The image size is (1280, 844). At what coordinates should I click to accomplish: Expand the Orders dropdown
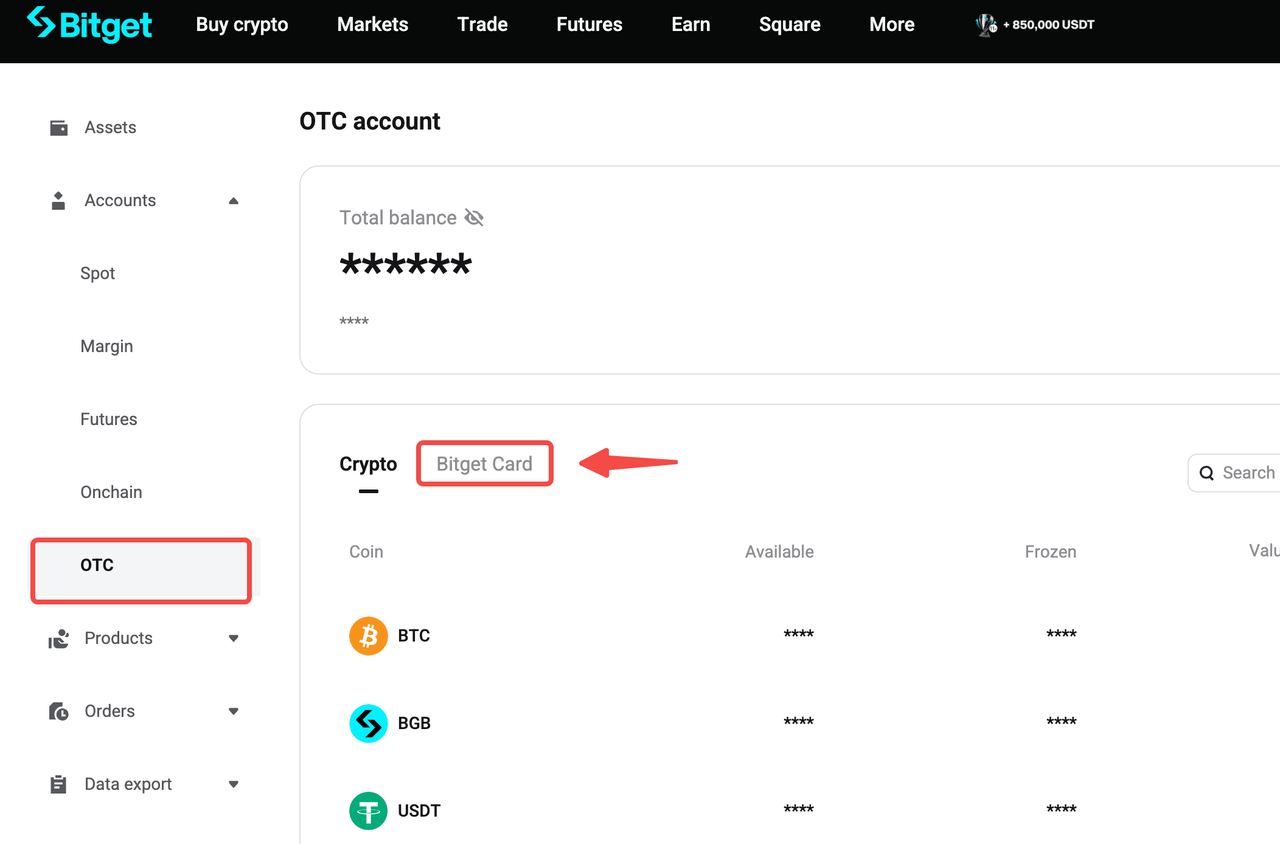point(233,710)
